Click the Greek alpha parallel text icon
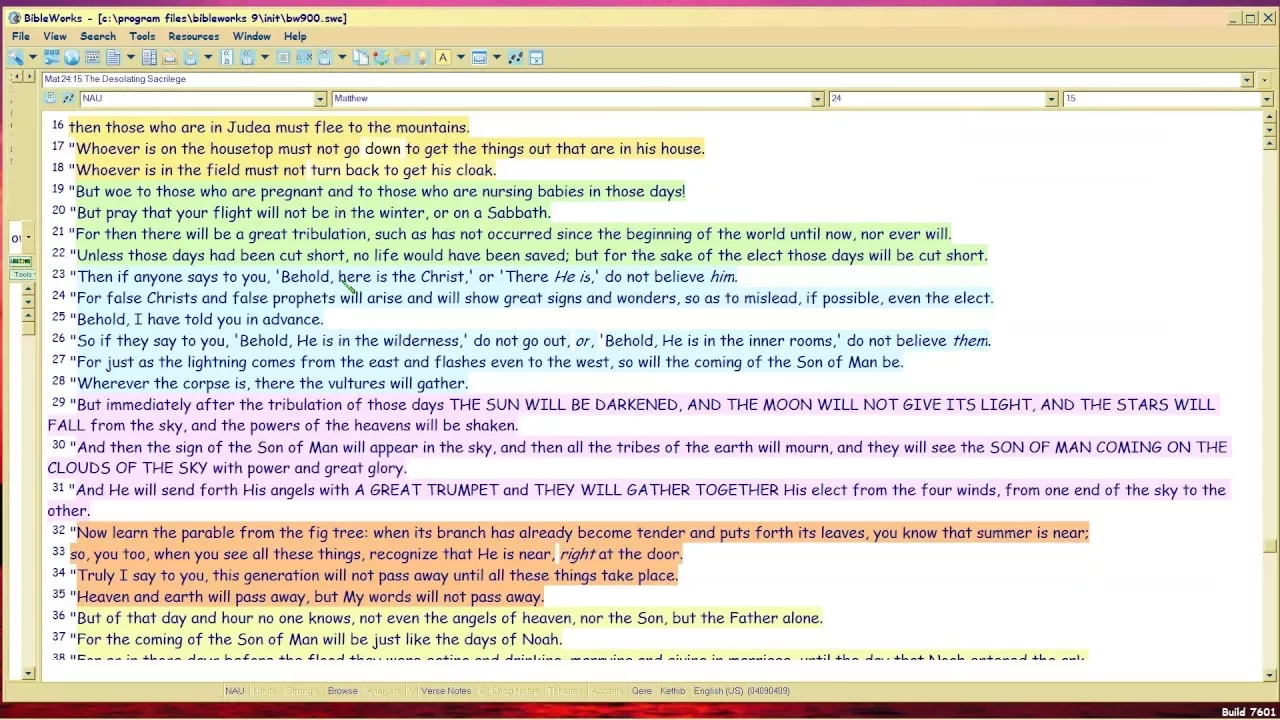 [x=226, y=58]
